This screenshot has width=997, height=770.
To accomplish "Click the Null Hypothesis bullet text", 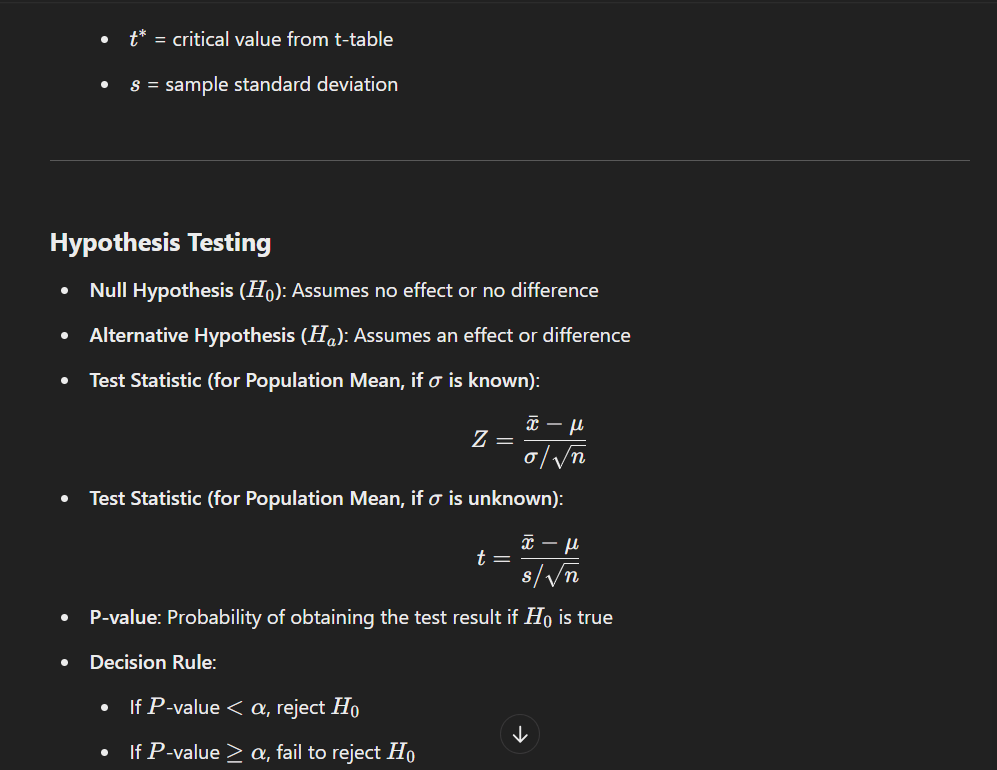I will (344, 291).
